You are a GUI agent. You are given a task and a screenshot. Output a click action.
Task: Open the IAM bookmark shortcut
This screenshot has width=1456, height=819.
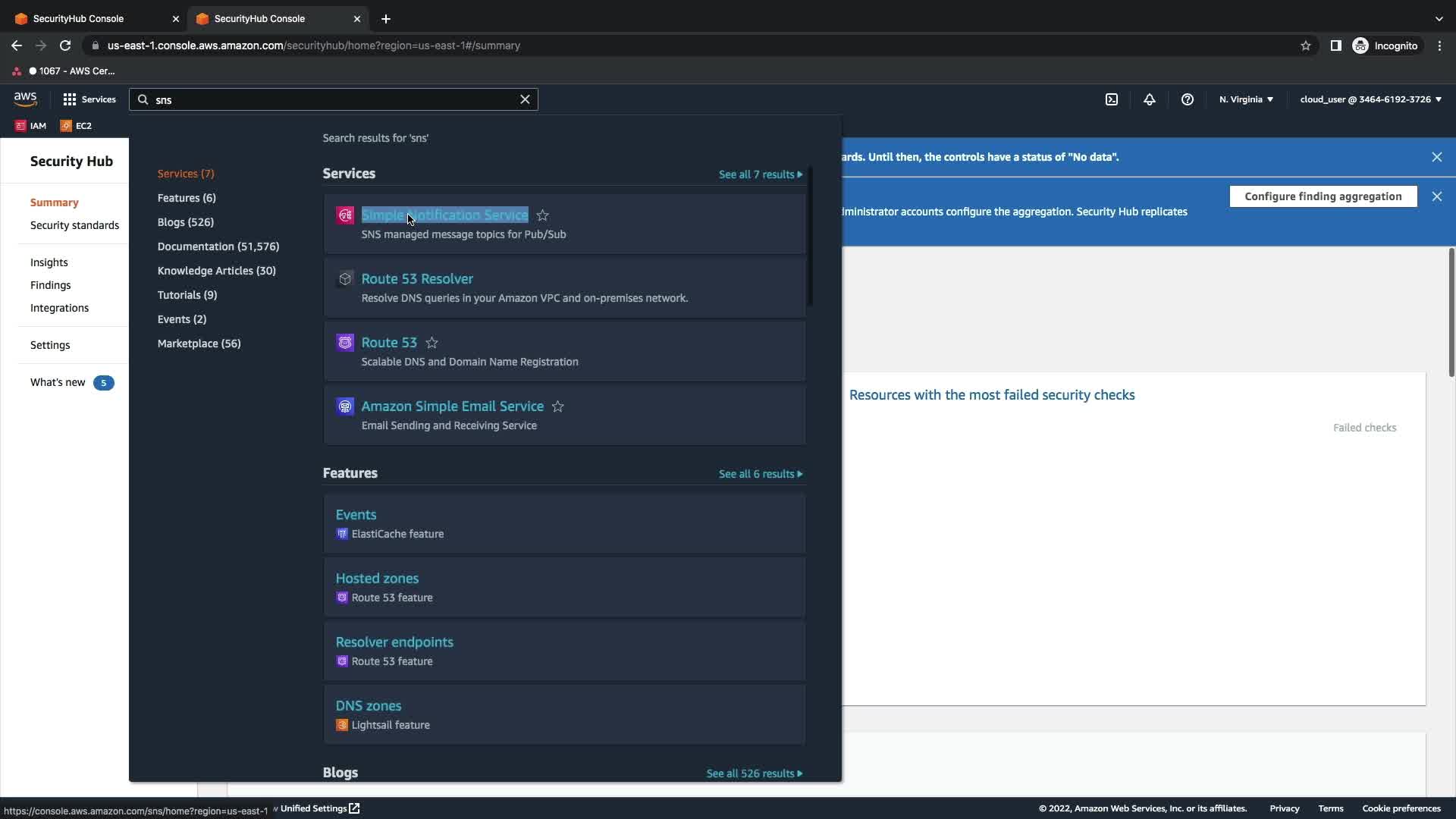(x=31, y=126)
